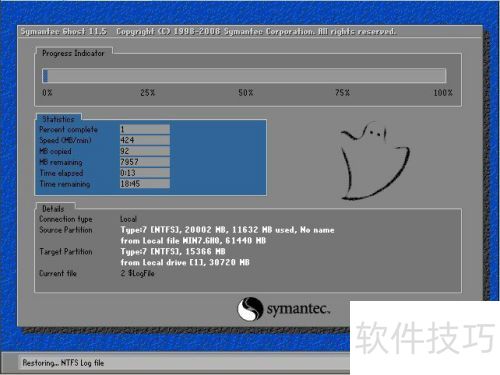
Task: Click the Statistics group label
Action: [58, 119]
